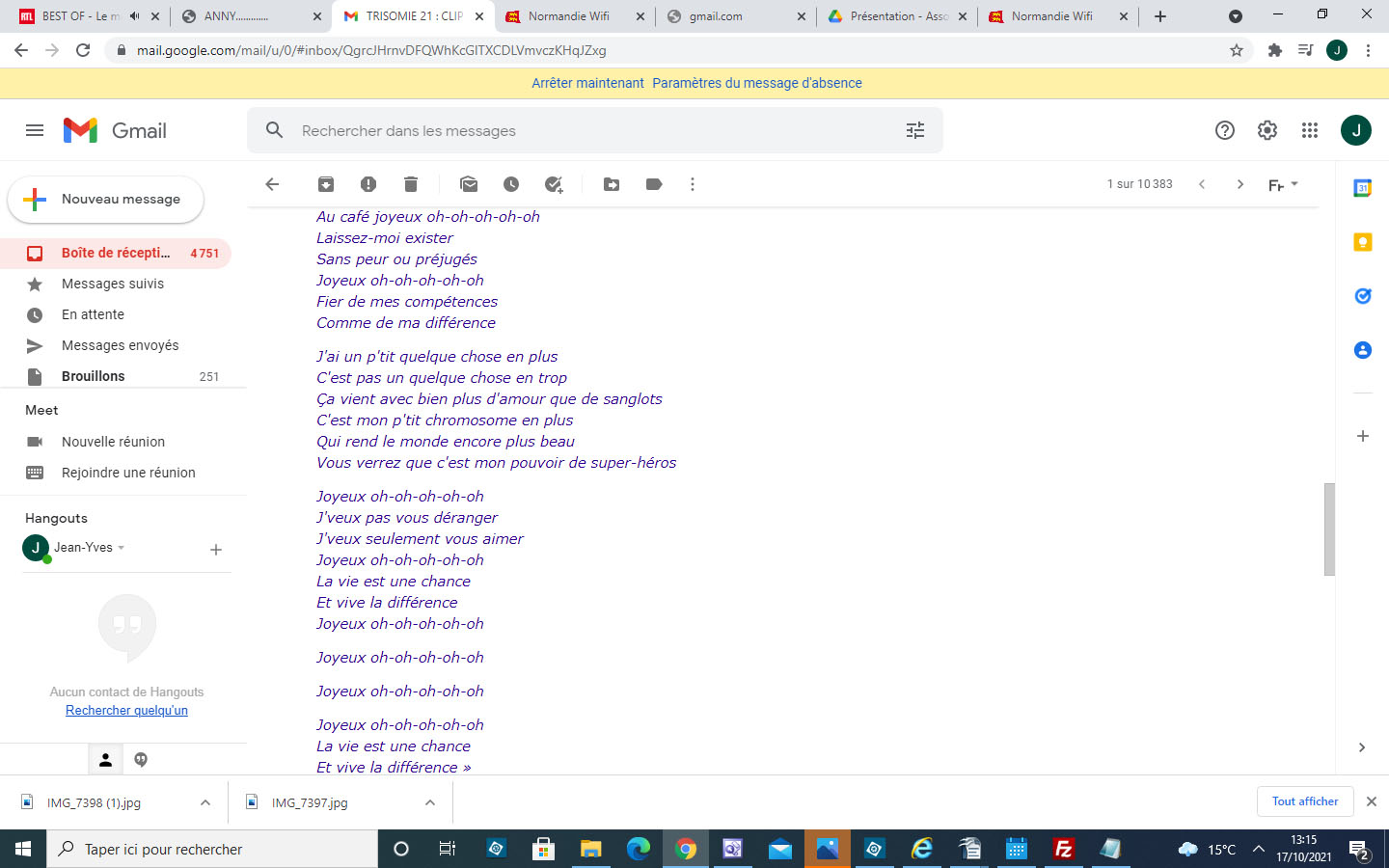Image resolution: width=1389 pixels, height=868 pixels.
Task: Get add-ons with plus icon in side panel
Action: (1363, 436)
